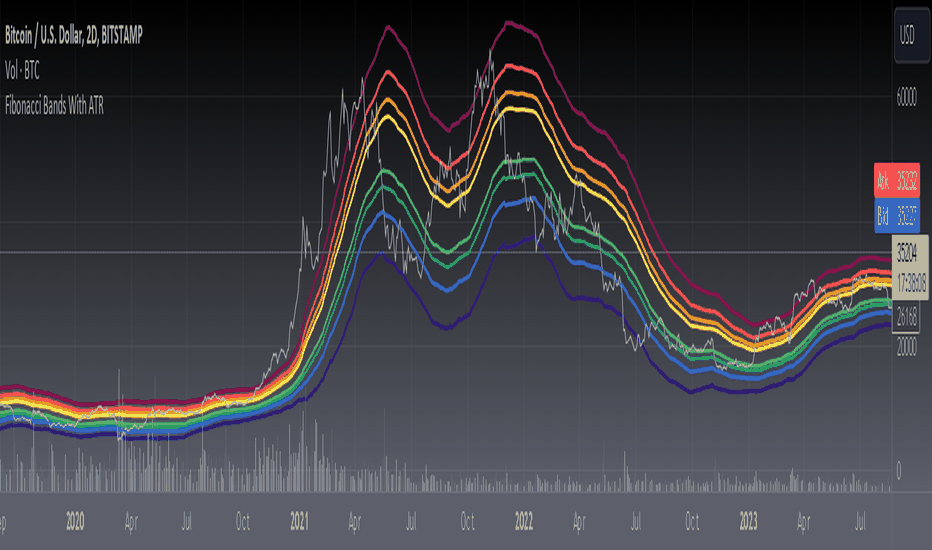Click the 60000 price axis label
Image resolution: width=932 pixels, height=550 pixels.
coord(906,98)
